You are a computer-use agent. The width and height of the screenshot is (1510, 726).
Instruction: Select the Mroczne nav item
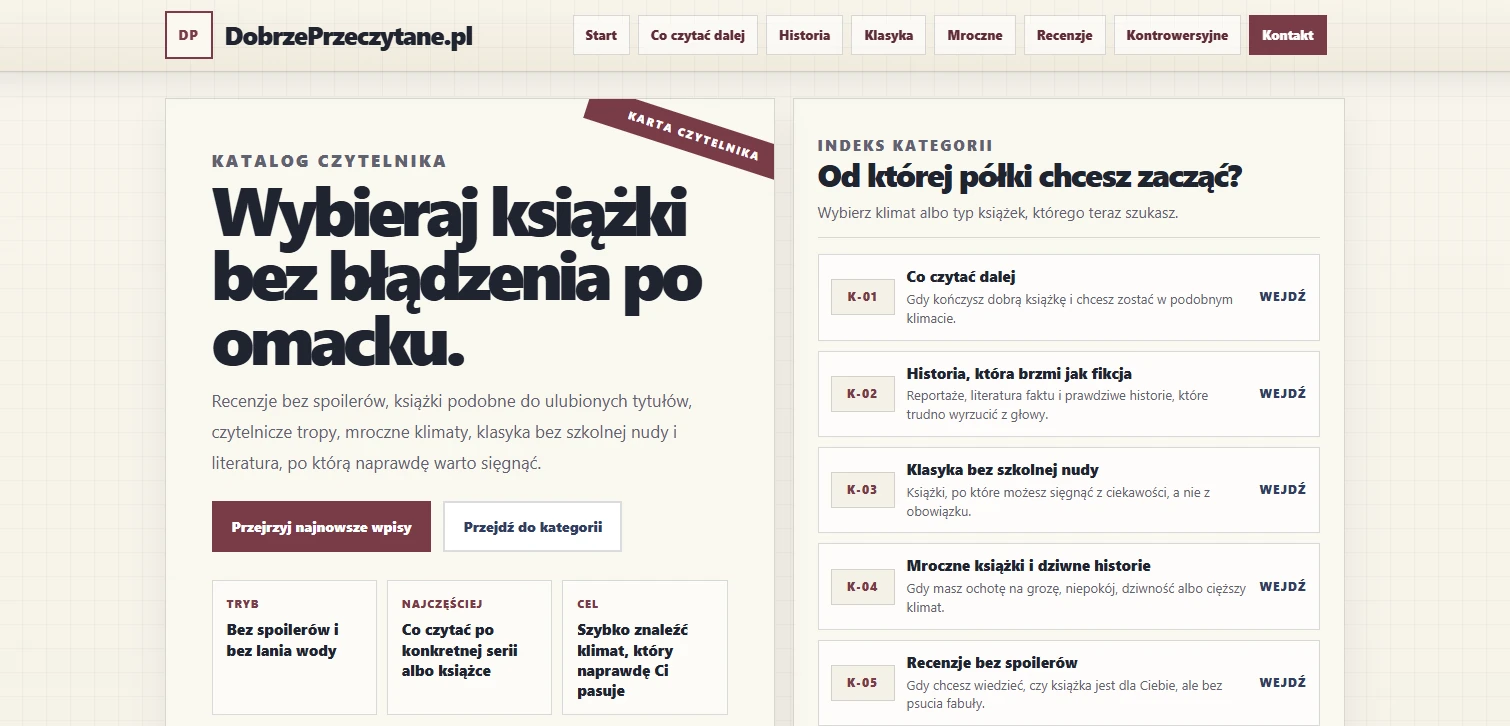point(975,35)
